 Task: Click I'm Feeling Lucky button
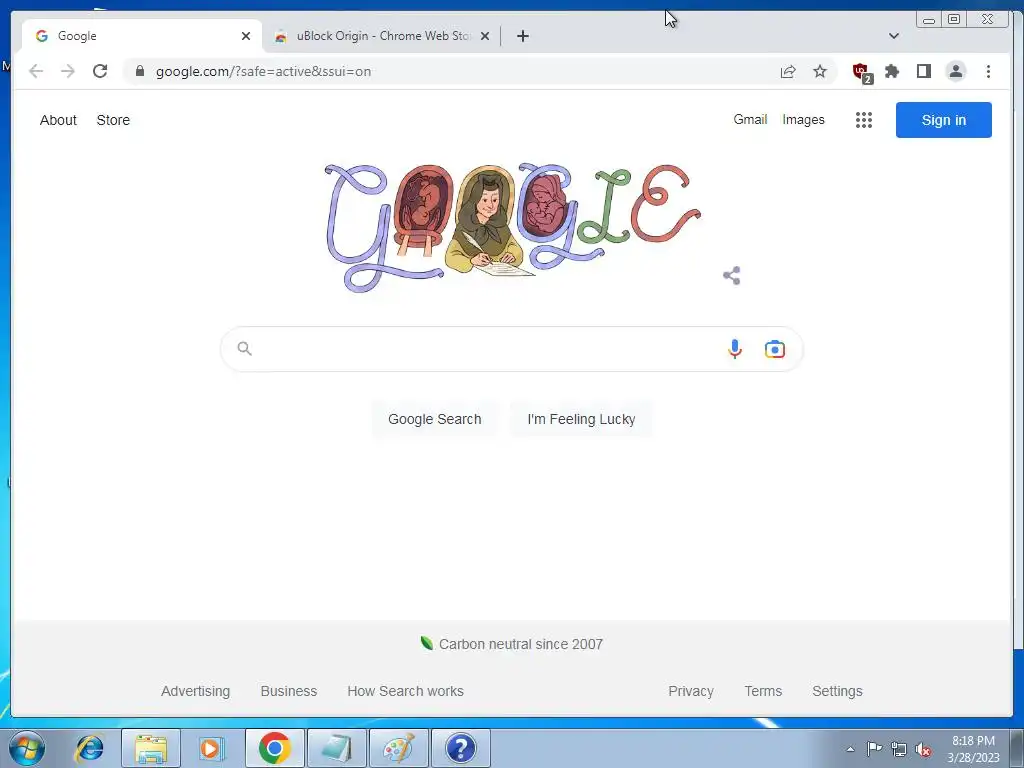click(x=581, y=419)
